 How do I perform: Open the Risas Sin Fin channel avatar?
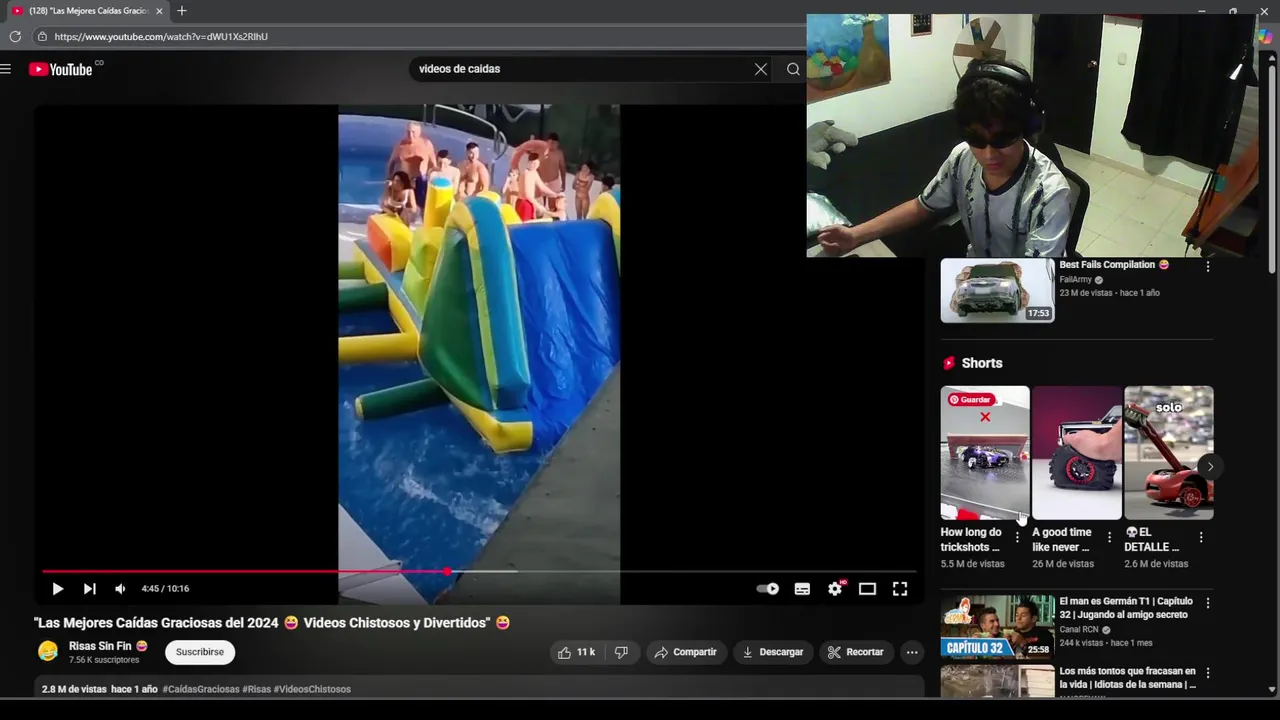click(48, 652)
